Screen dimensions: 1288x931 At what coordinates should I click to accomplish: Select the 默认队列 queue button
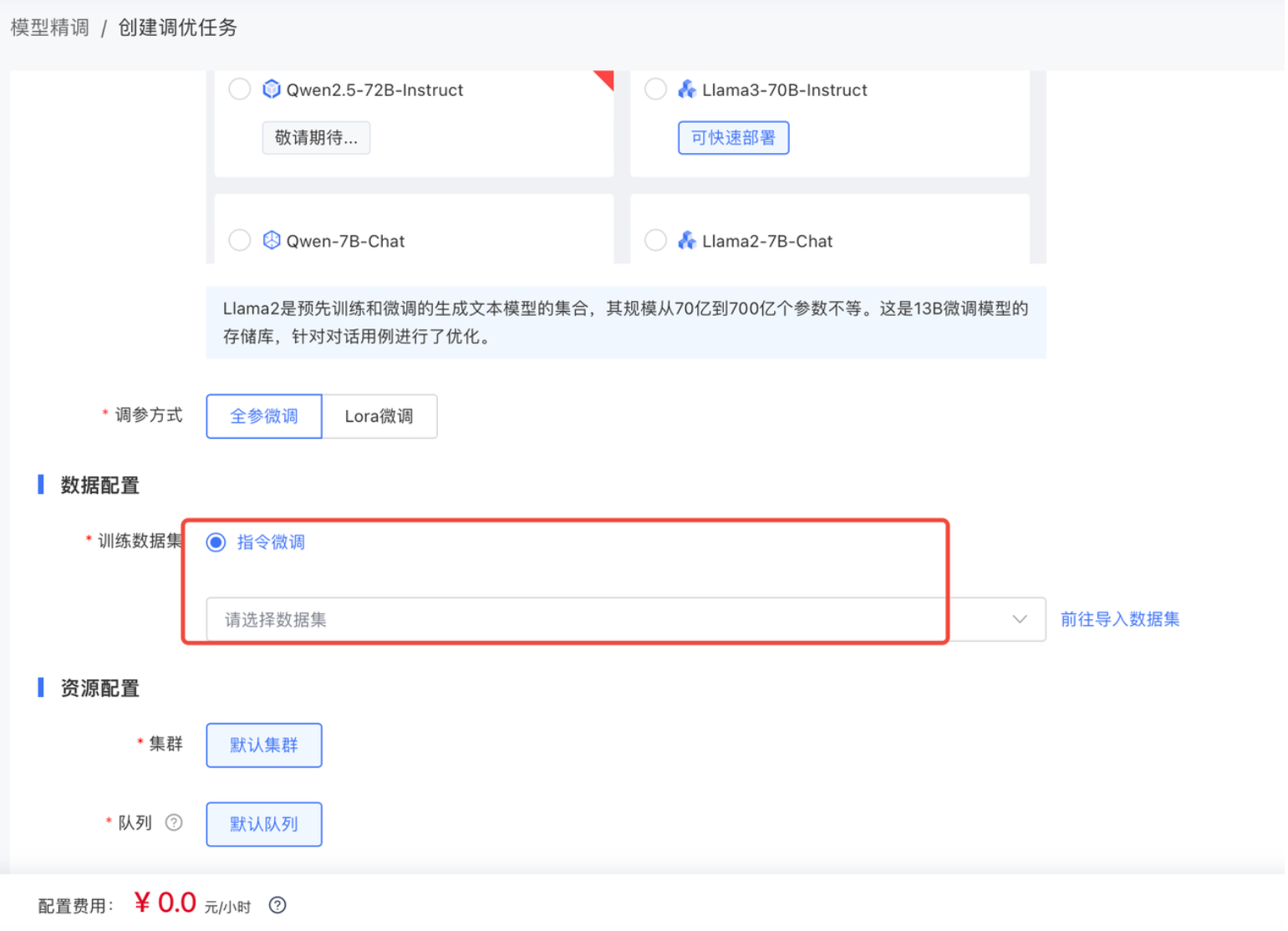[264, 824]
